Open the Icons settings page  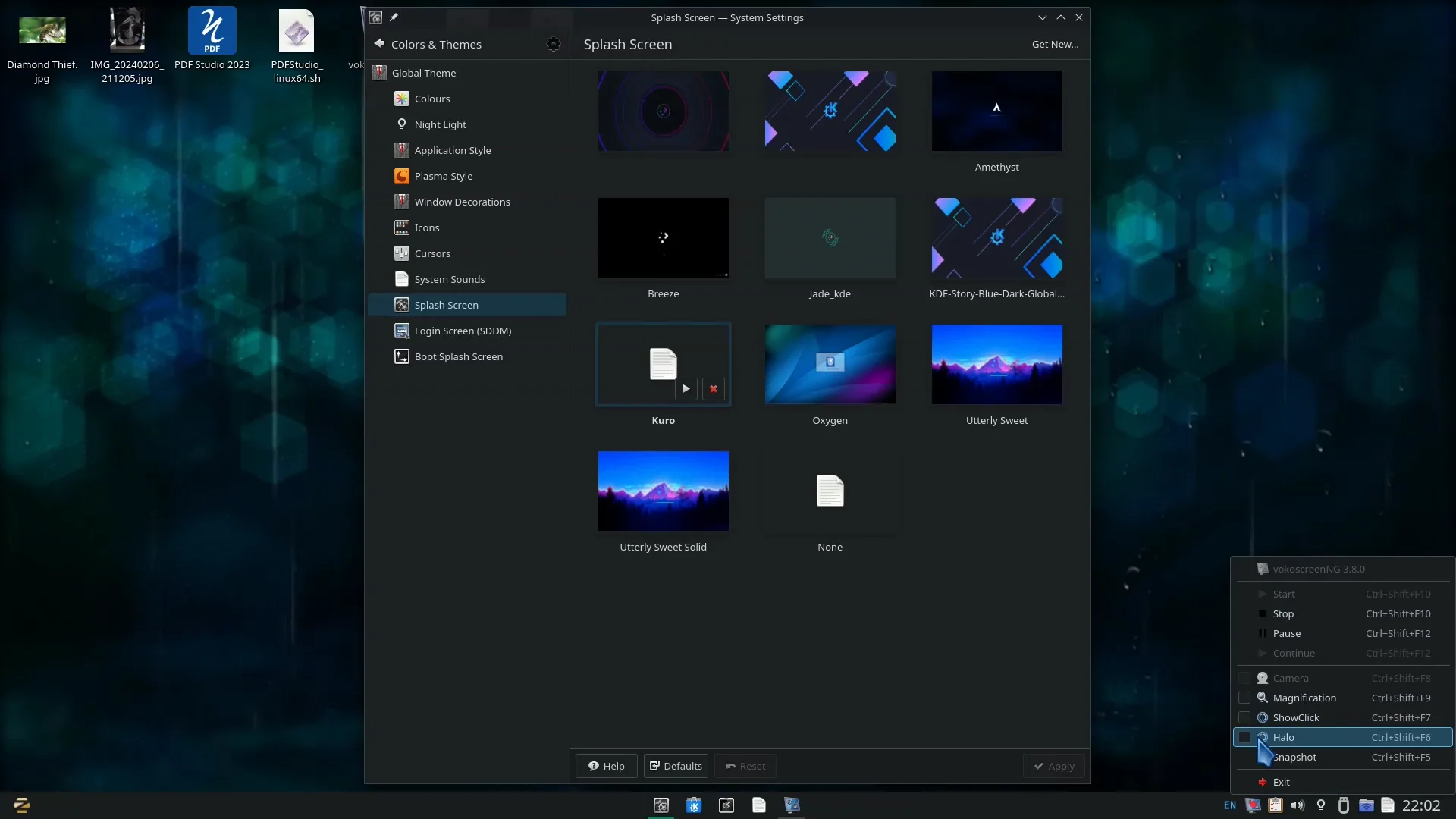click(x=467, y=227)
